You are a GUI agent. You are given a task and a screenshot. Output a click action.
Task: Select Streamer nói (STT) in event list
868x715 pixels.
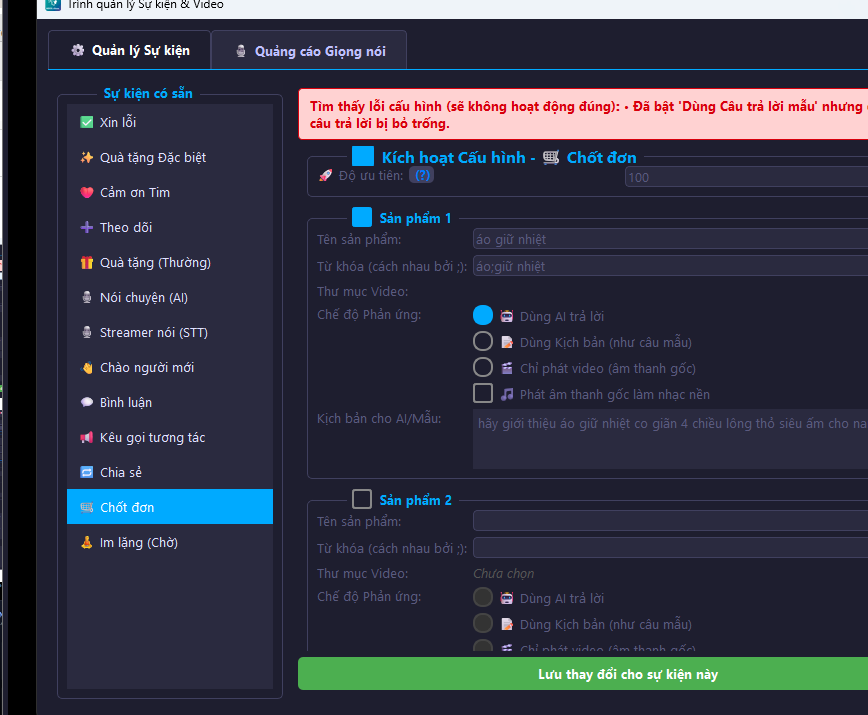pyautogui.click(x=153, y=332)
